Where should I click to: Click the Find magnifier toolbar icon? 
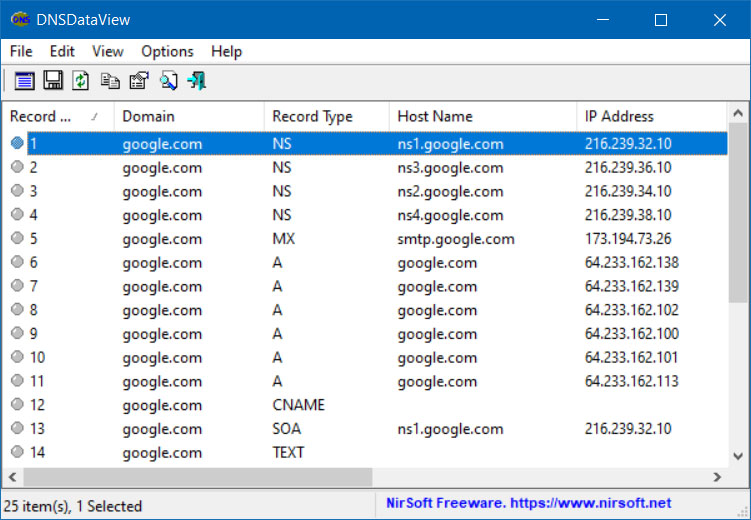169,81
